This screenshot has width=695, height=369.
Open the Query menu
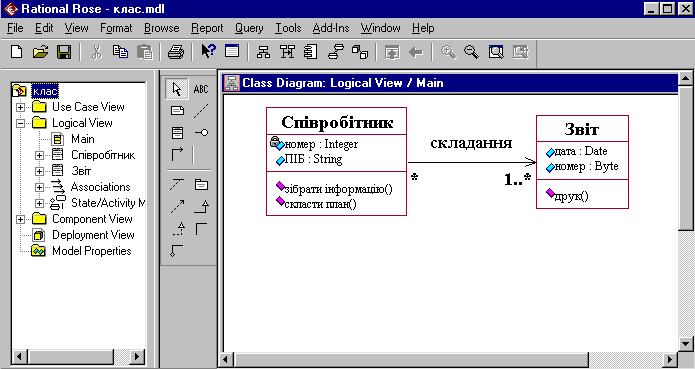(249, 28)
